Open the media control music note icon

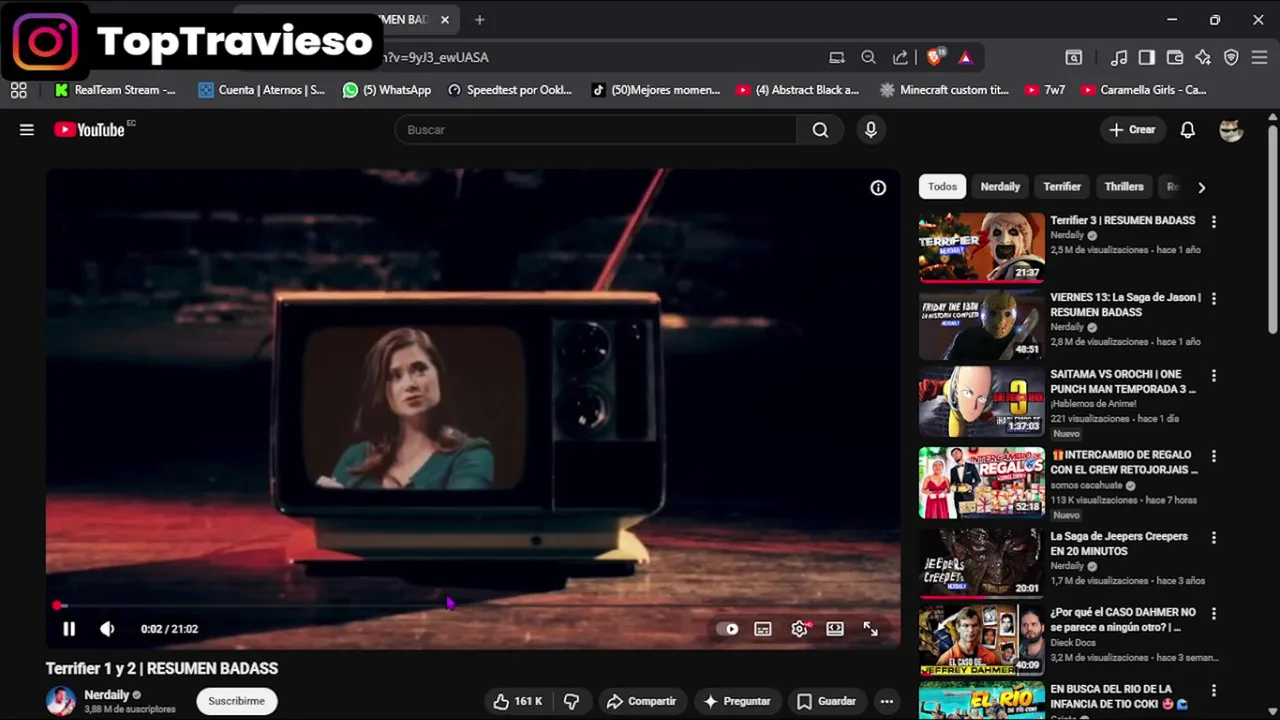1120,58
